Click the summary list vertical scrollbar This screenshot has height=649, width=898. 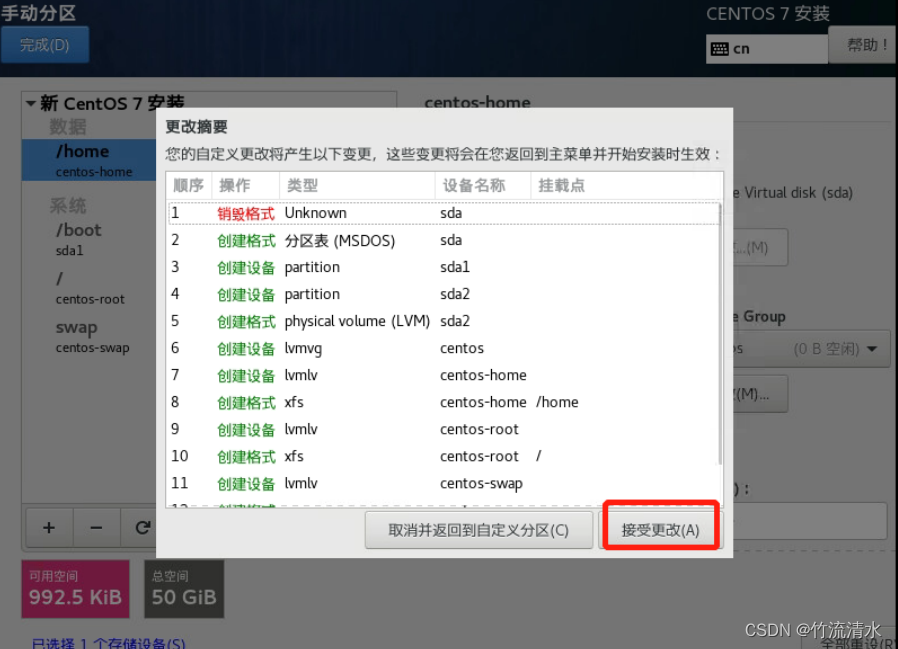[720, 333]
